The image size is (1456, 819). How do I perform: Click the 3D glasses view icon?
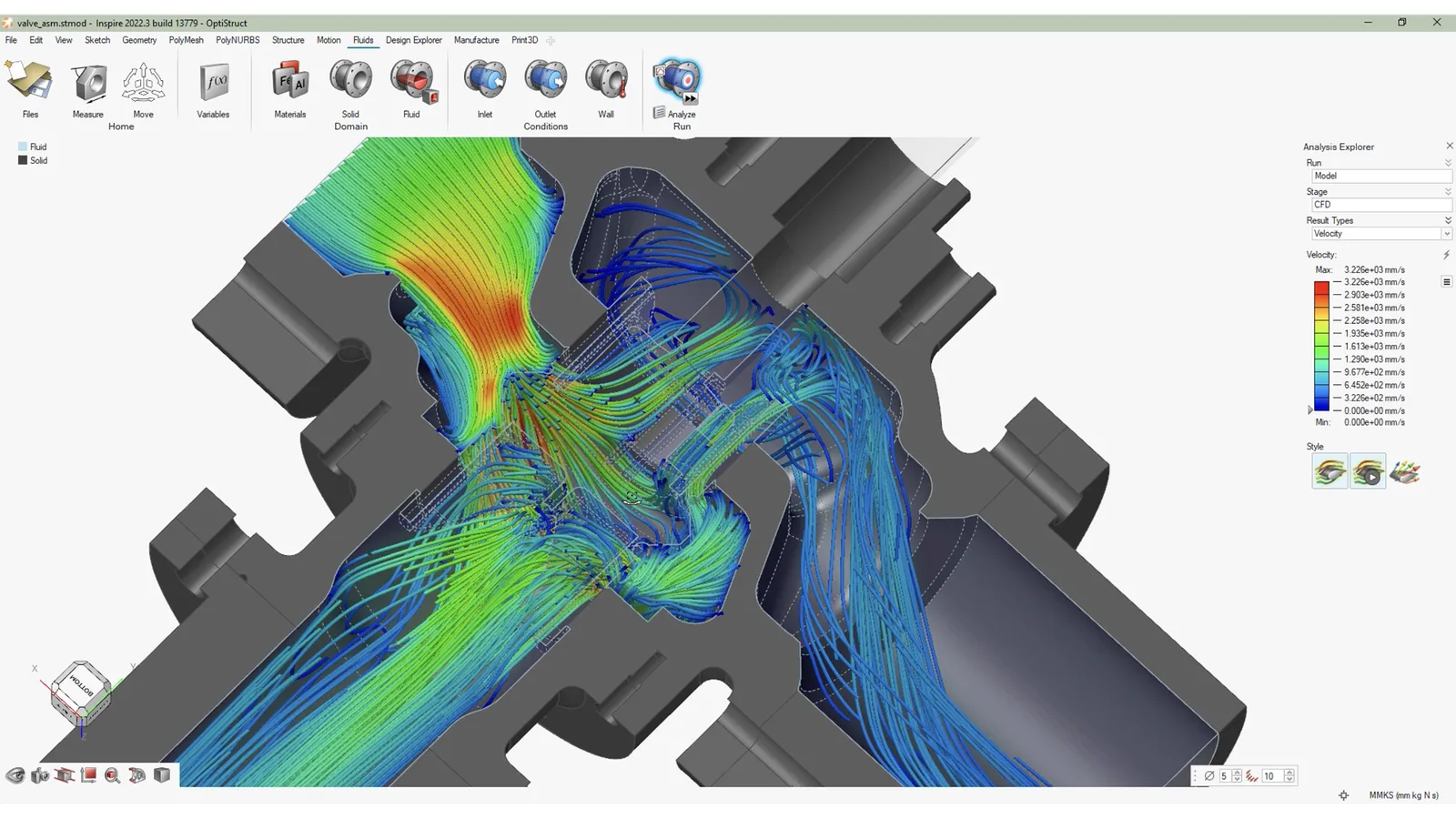(137, 775)
